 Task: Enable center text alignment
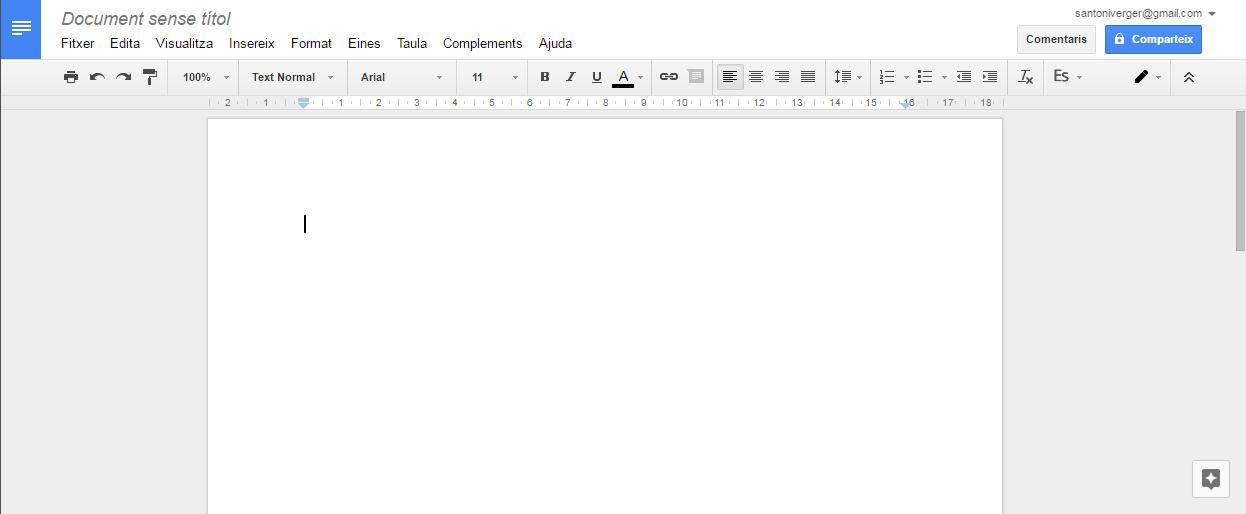[x=756, y=77]
